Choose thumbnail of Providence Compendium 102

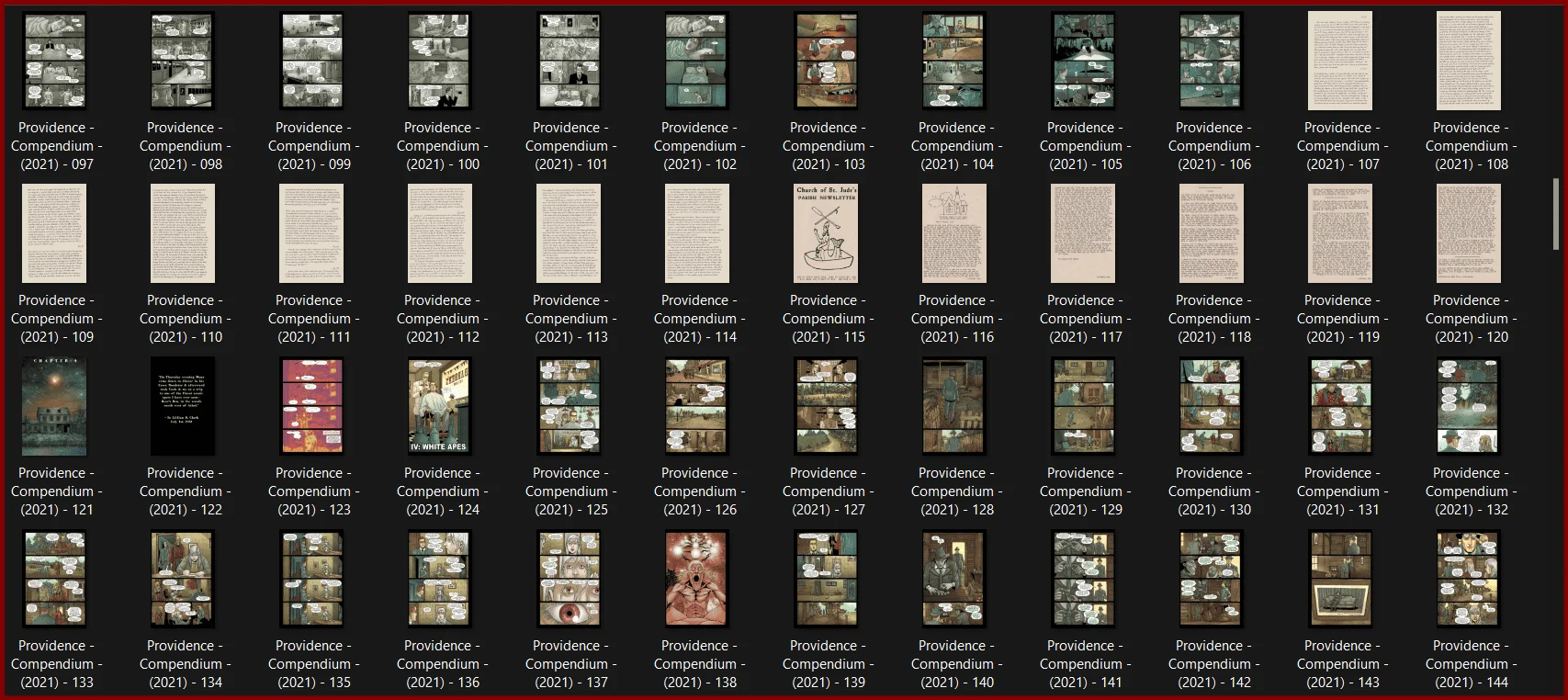tap(697, 61)
